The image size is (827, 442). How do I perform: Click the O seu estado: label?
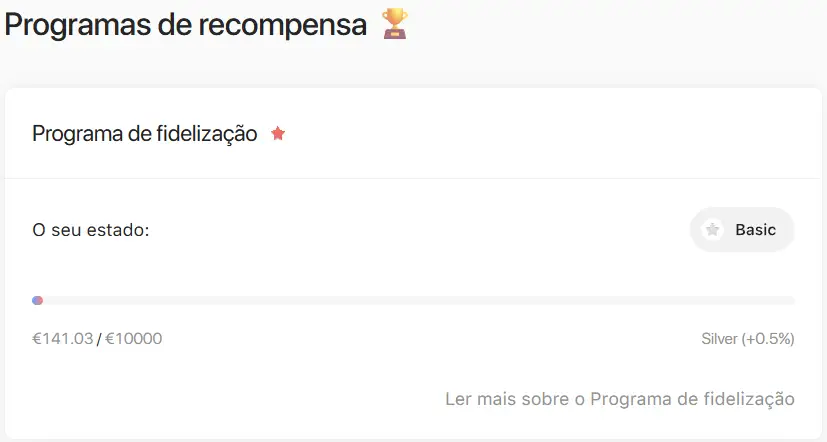click(x=91, y=230)
